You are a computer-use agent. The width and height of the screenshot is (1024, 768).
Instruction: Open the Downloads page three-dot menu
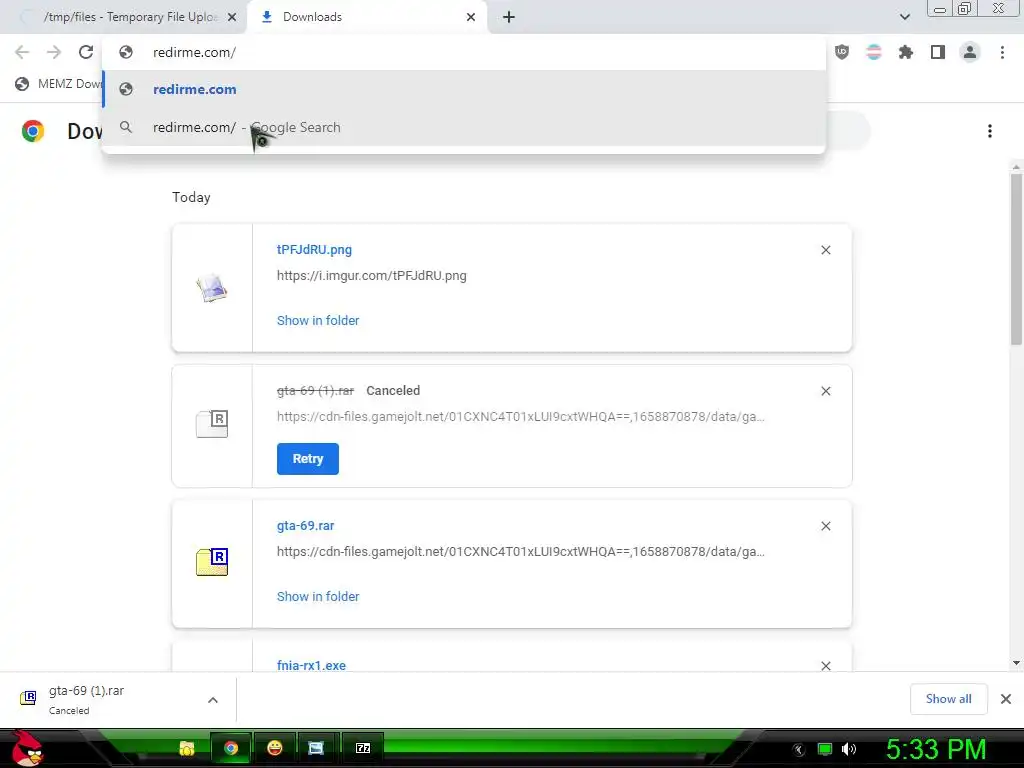tap(990, 131)
